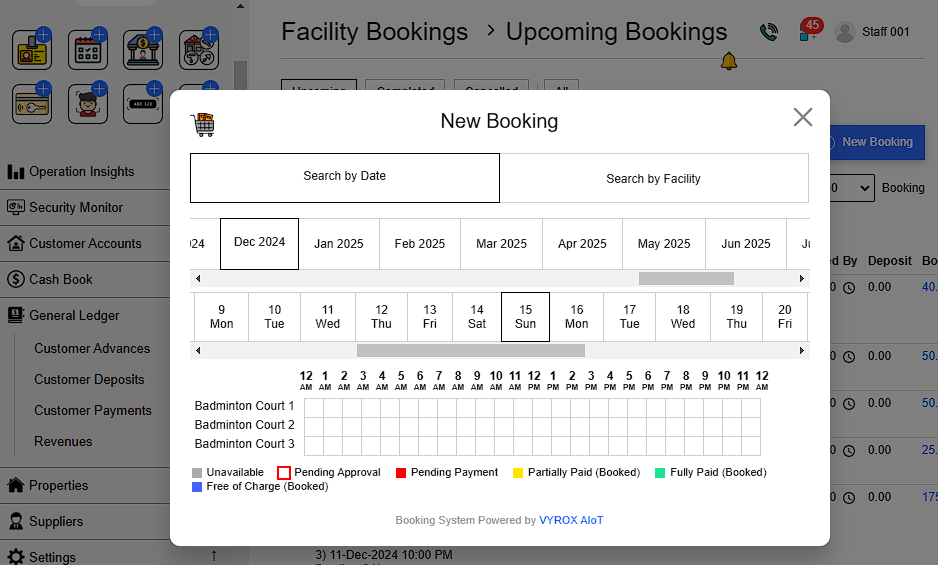
Task: Click the bank cashier shortcut icon
Action: pos(143,50)
